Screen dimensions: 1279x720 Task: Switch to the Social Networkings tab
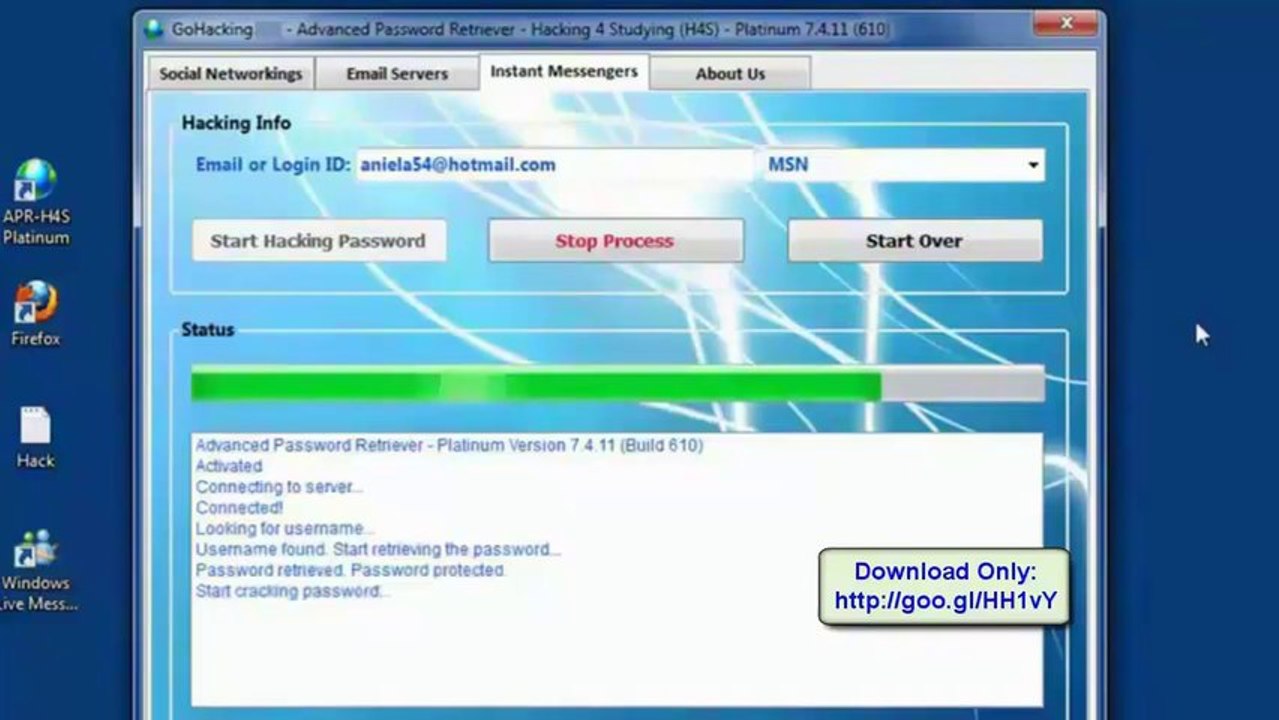(231, 74)
